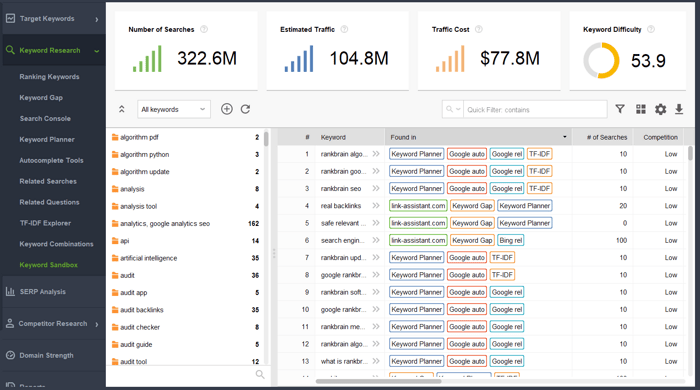Collapse the Keyword Research section chevron
This screenshot has height=390, width=700.
[x=96, y=51]
